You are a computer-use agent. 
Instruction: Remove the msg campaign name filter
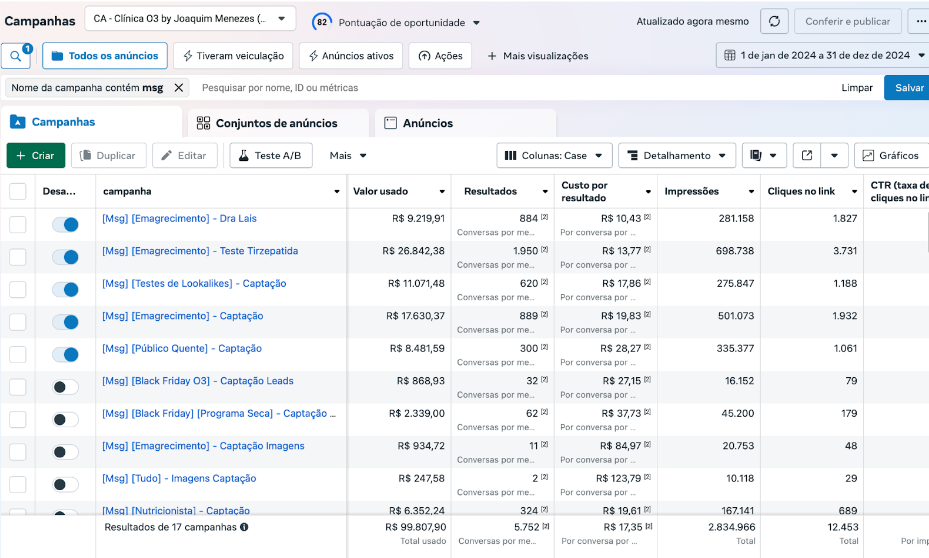[179, 88]
